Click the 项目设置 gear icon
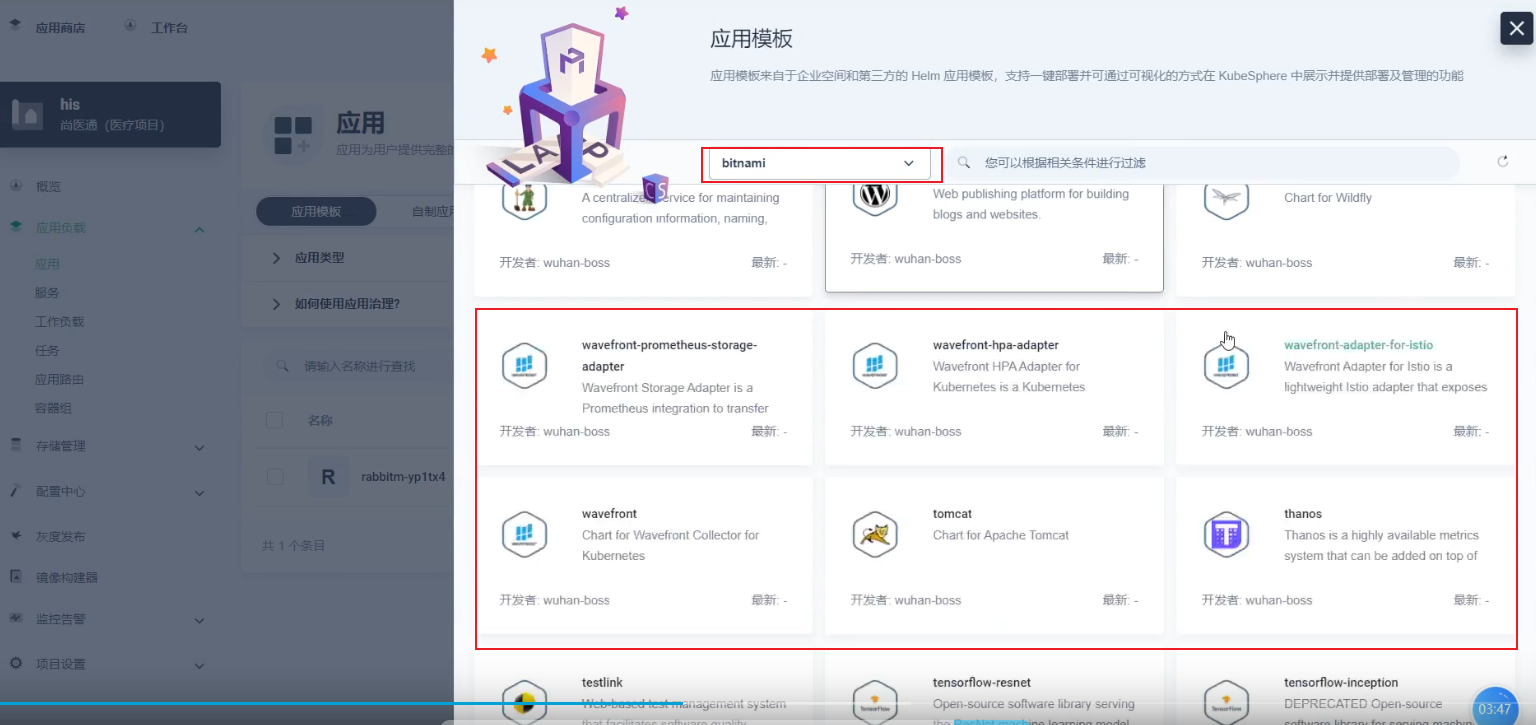Viewport: 1536px width, 725px height. (x=16, y=664)
